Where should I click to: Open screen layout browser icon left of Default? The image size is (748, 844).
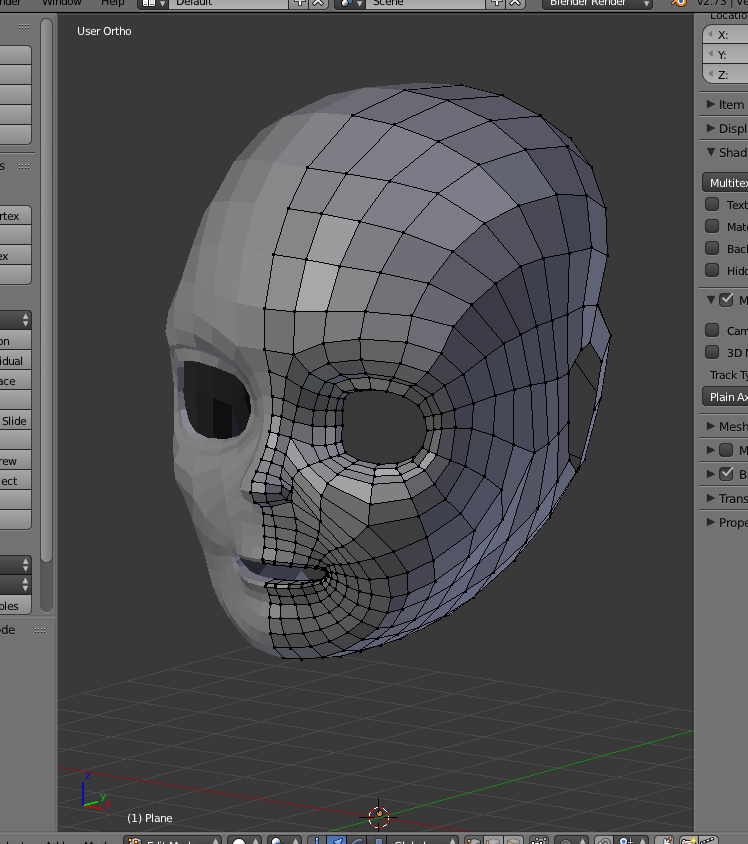(153, 3)
